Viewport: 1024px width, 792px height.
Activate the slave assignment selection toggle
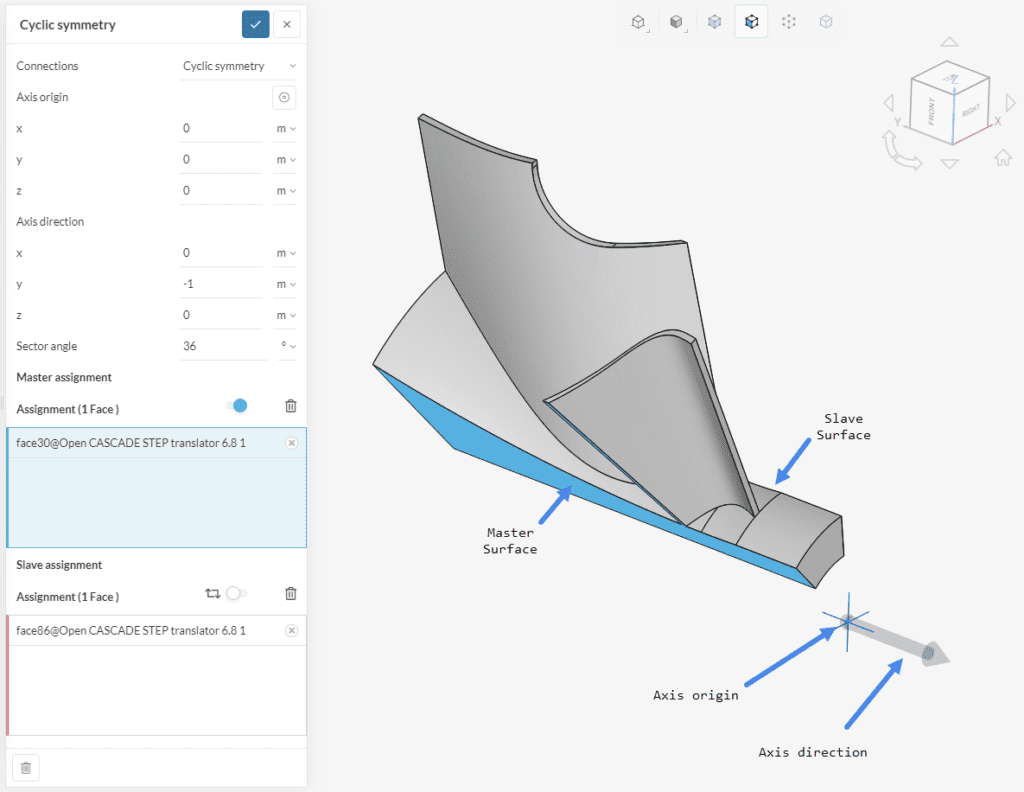(236, 593)
